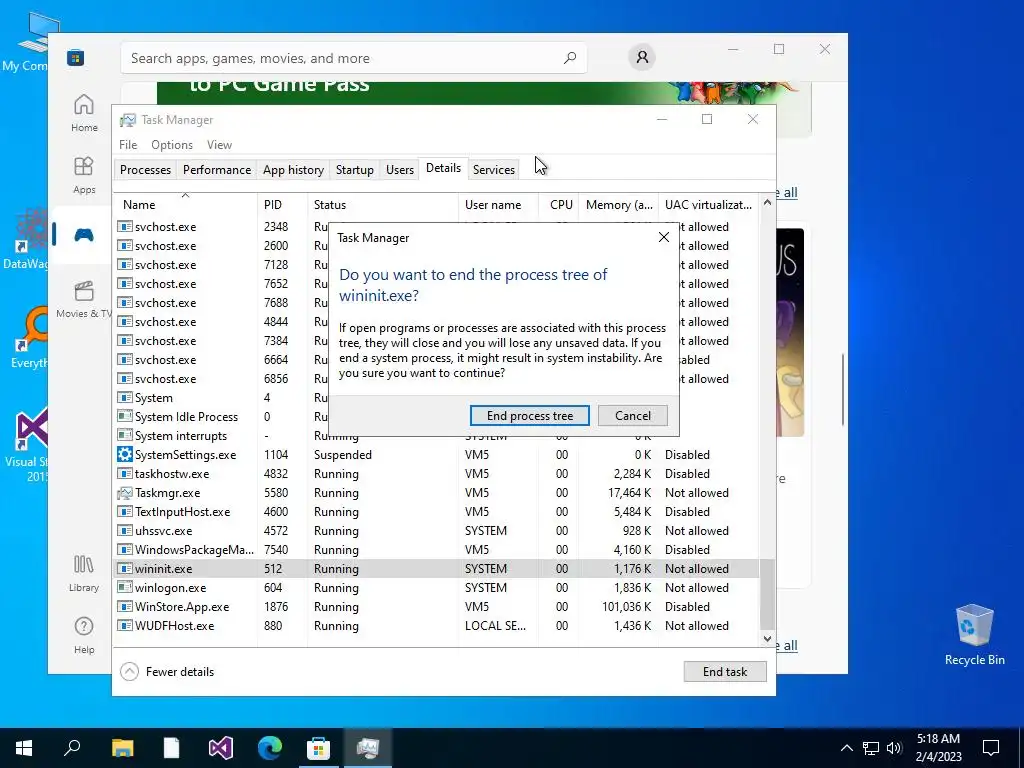The width and height of the screenshot is (1024, 768).
Task: Open the Services tab
Action: (494, 169)
